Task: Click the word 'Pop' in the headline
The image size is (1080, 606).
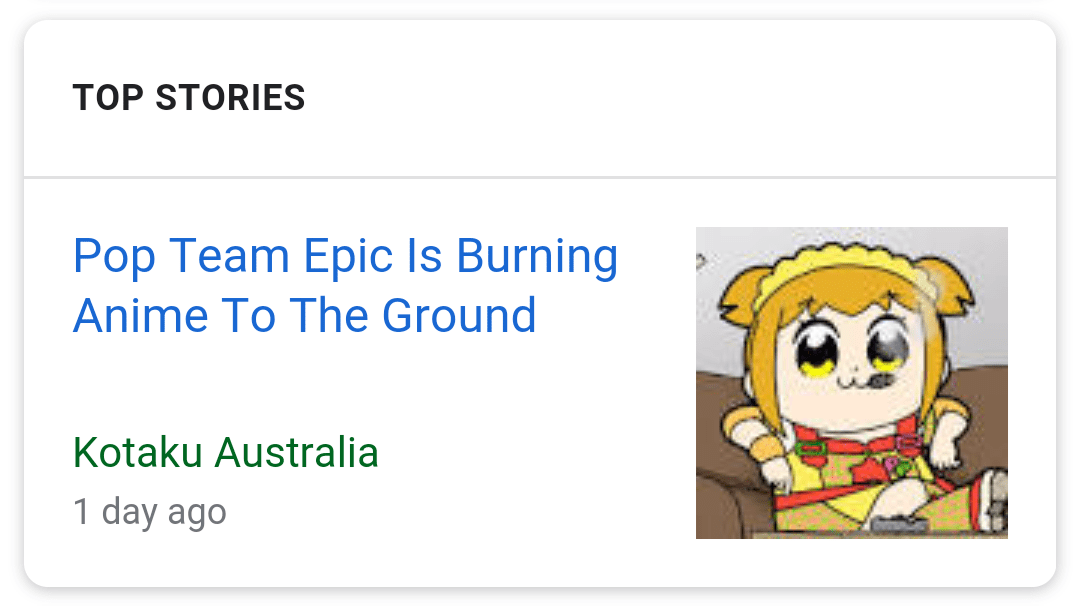Action: coord(114,256)
